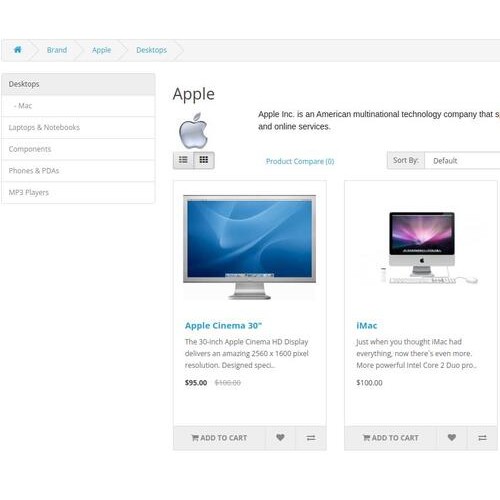Viewport: 500px width, 500px height.
Task: Open the iMac product thumbnail
Action: [x=422, y=247]
